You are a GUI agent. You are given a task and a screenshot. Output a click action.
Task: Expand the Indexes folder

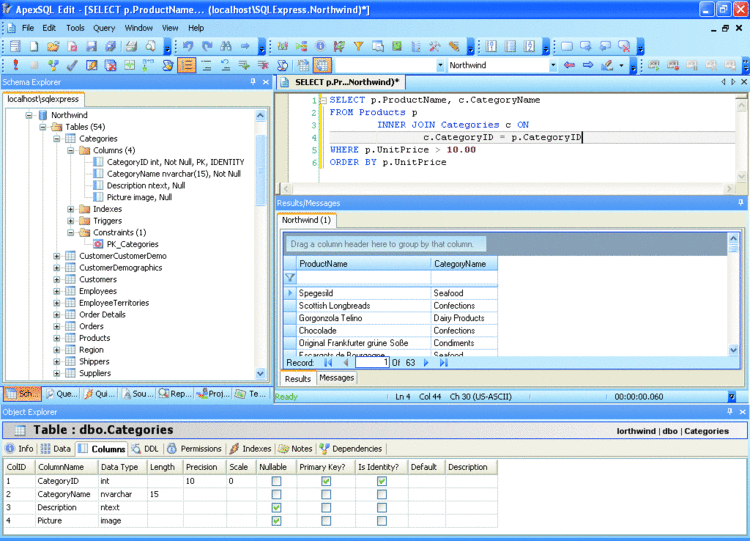(71, 209)
